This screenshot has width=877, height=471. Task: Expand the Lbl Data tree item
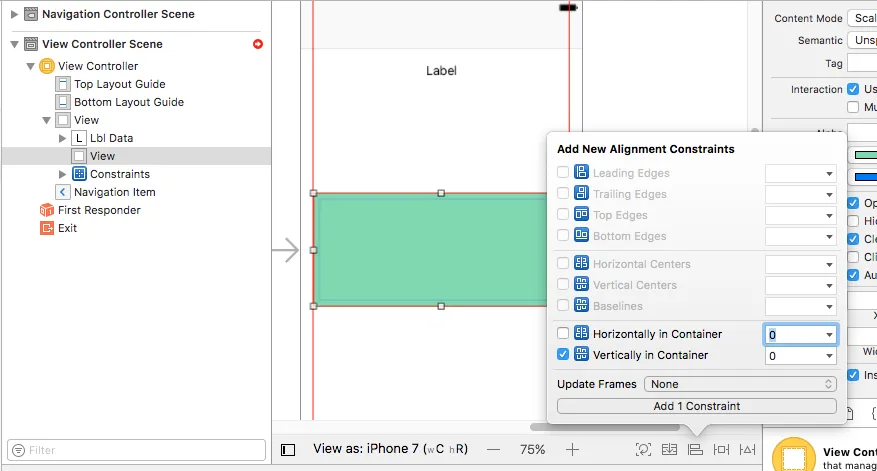63,138
